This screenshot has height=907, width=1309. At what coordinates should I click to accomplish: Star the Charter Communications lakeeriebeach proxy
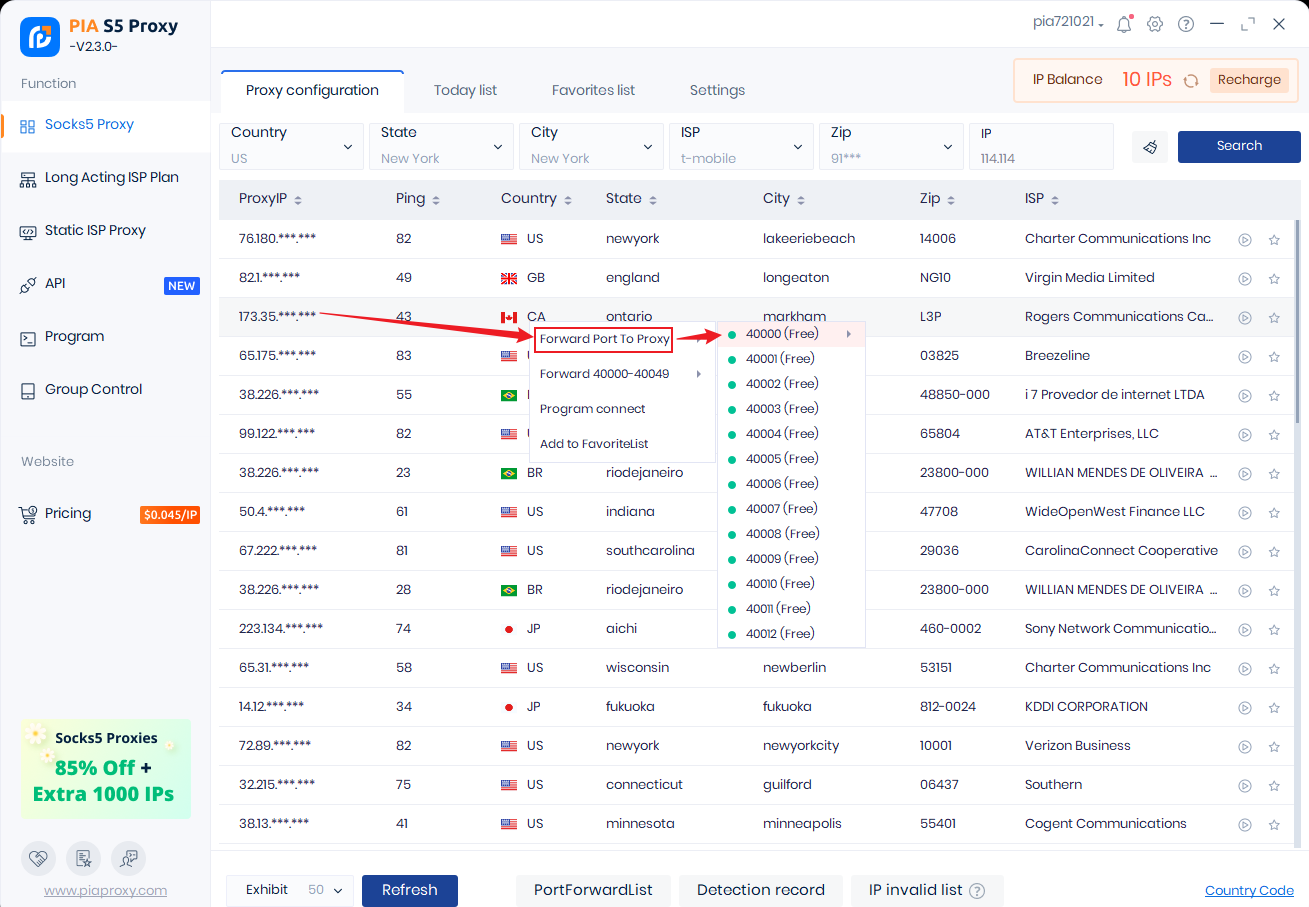pos(1274,240)
